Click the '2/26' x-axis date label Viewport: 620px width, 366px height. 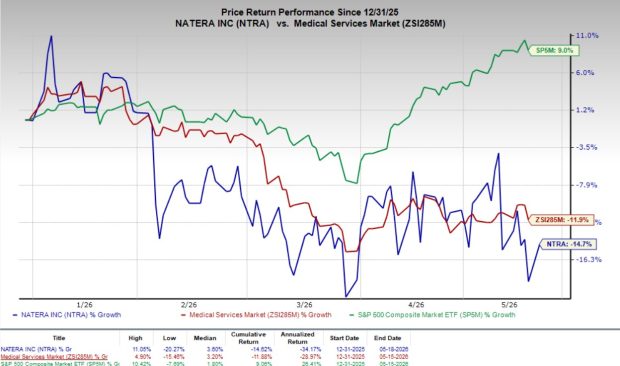click(x=189, y=305)
